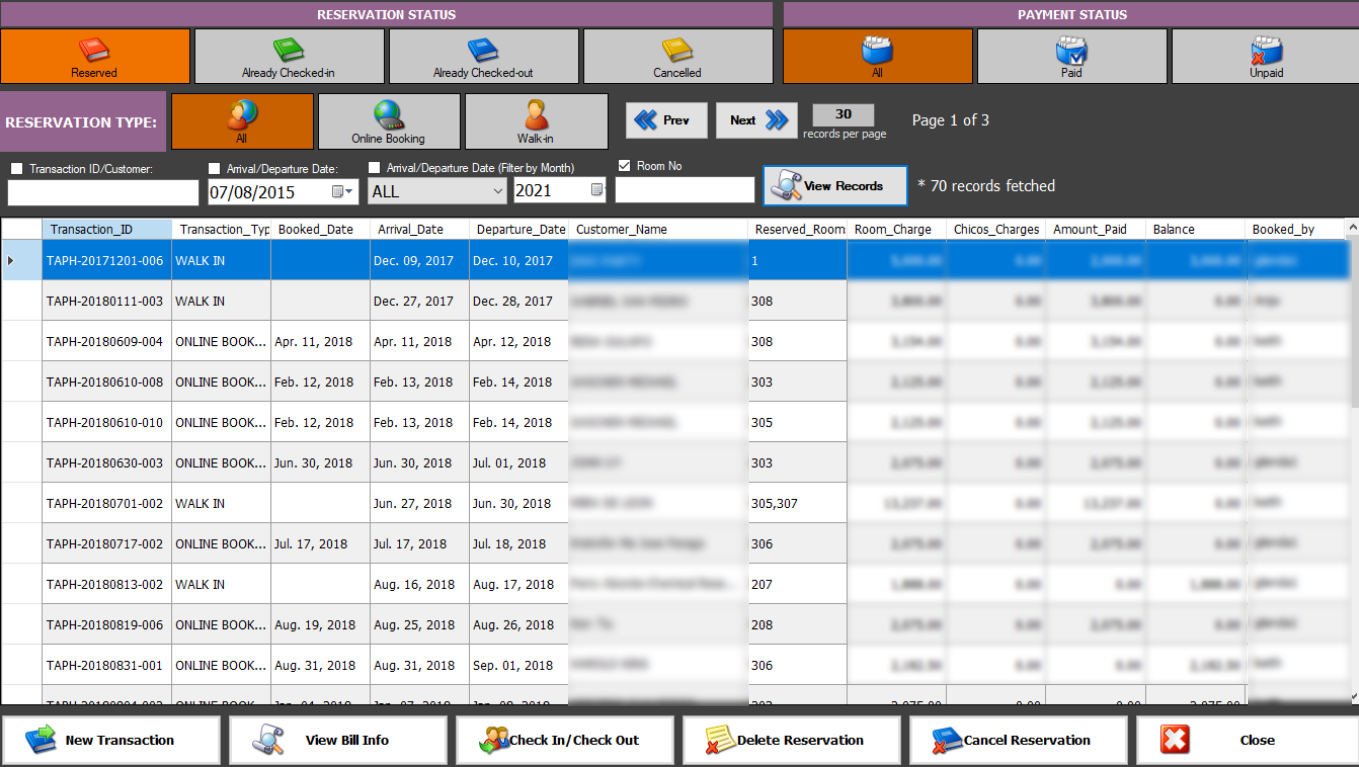Filter by Already Checked-in green book icon
Screen dimensions: 1359x767
[288, 51]
